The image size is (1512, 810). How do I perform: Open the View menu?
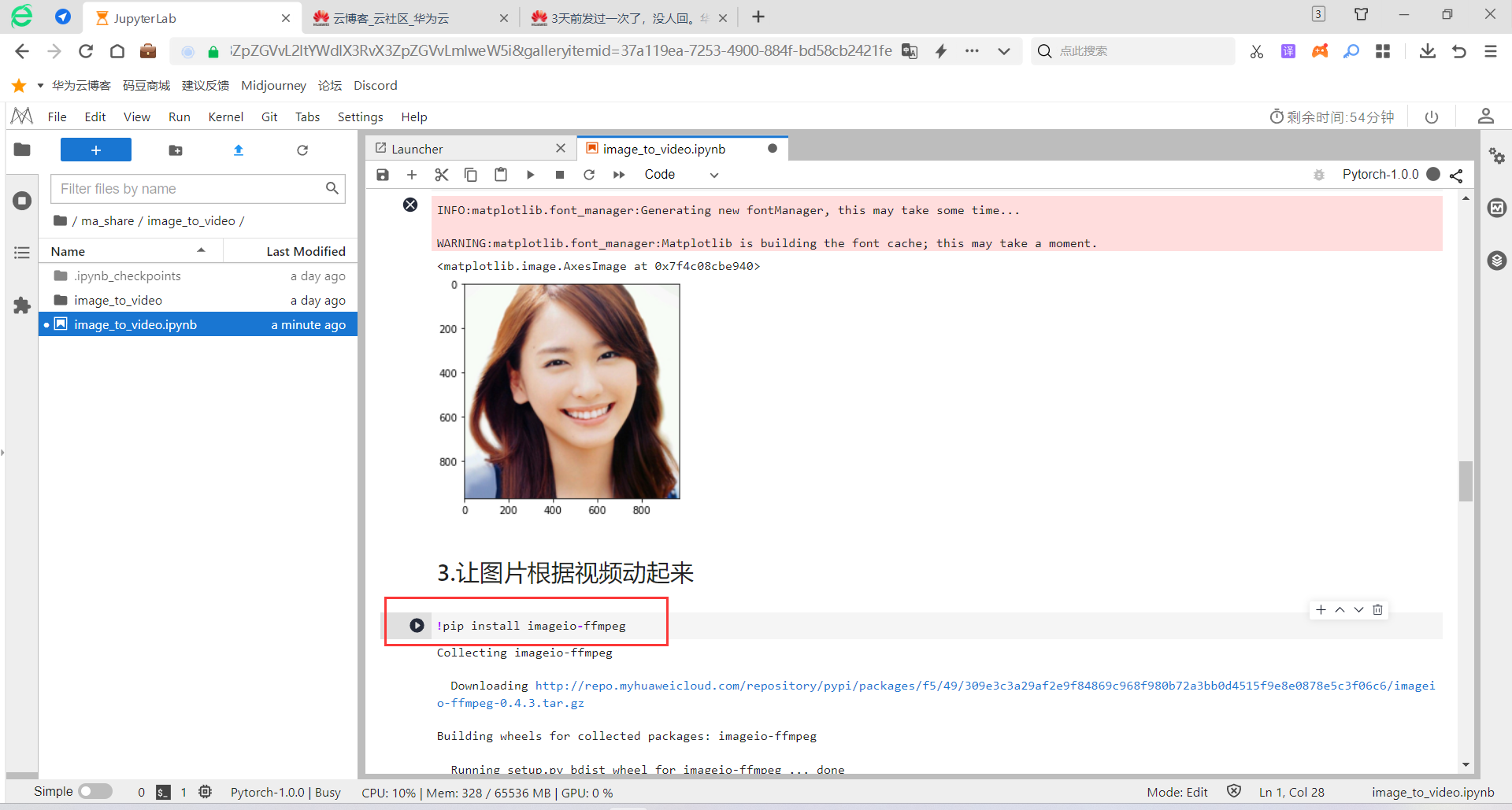click(137, 117)
